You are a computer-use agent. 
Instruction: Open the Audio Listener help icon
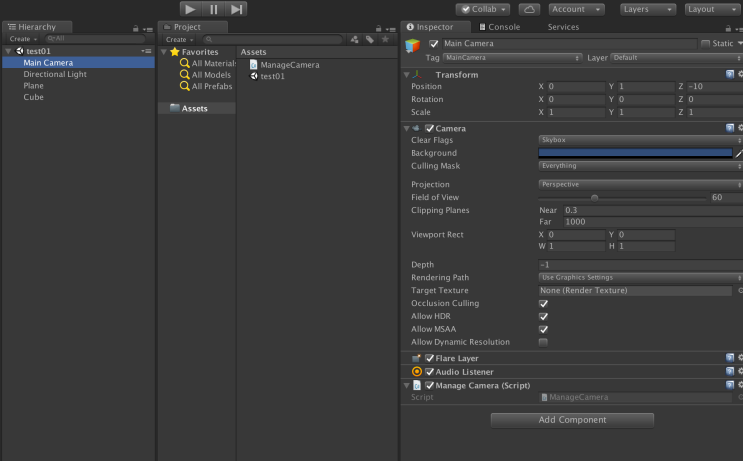(x=730, y=371)
